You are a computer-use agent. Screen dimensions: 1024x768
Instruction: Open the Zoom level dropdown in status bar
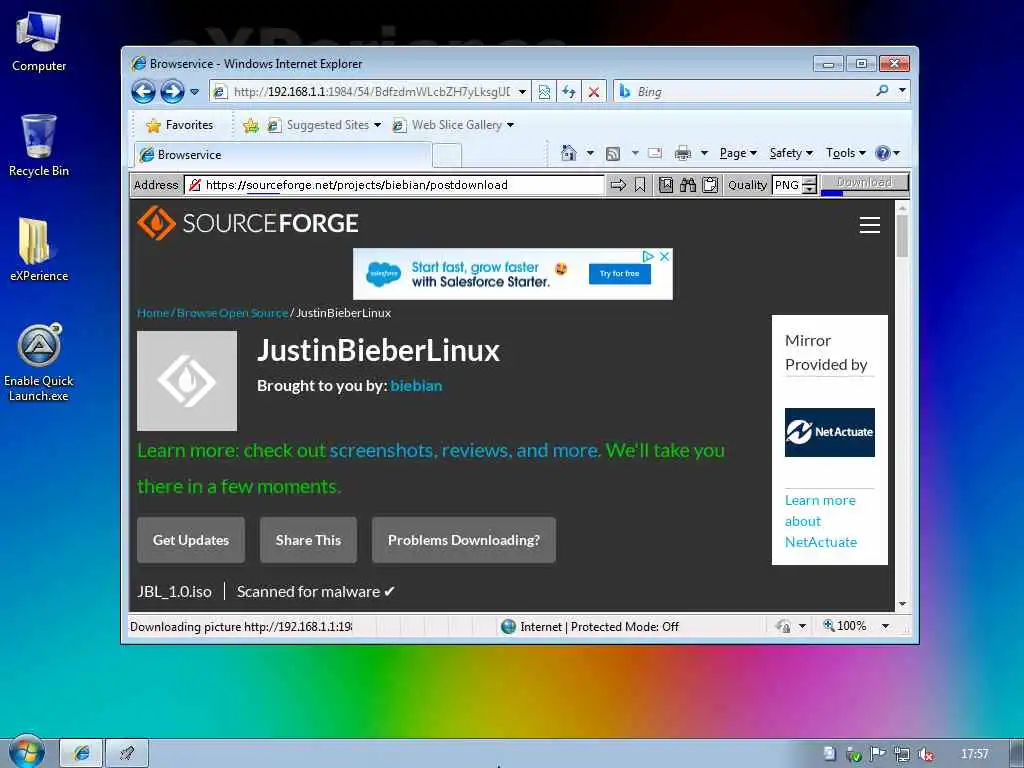coord(885,626)
